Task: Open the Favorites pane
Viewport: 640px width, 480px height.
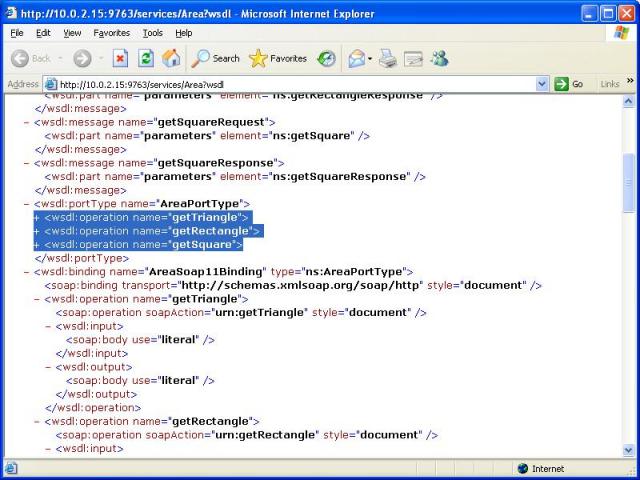Action: pos(278,59)
